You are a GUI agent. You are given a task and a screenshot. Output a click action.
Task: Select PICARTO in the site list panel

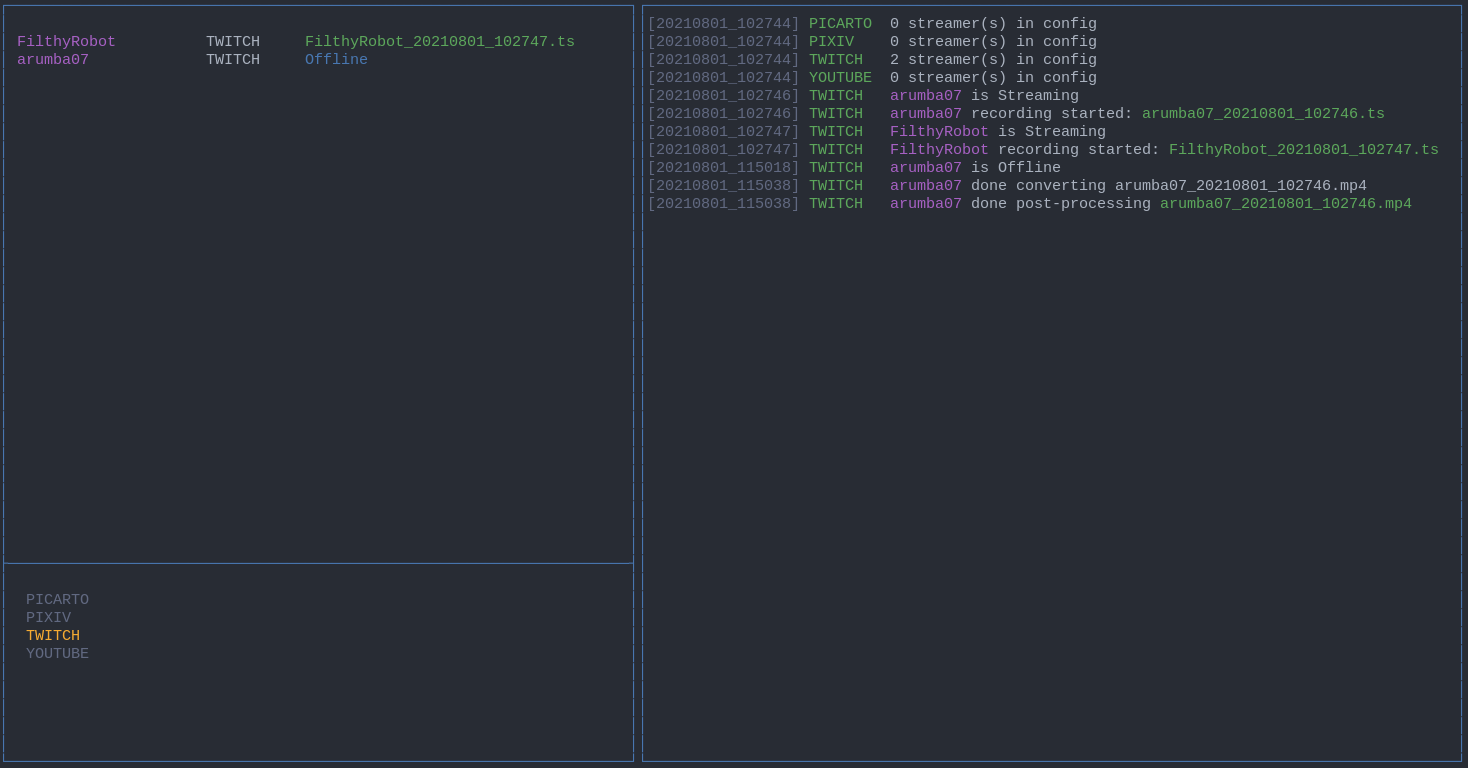[x=57, y=600]
